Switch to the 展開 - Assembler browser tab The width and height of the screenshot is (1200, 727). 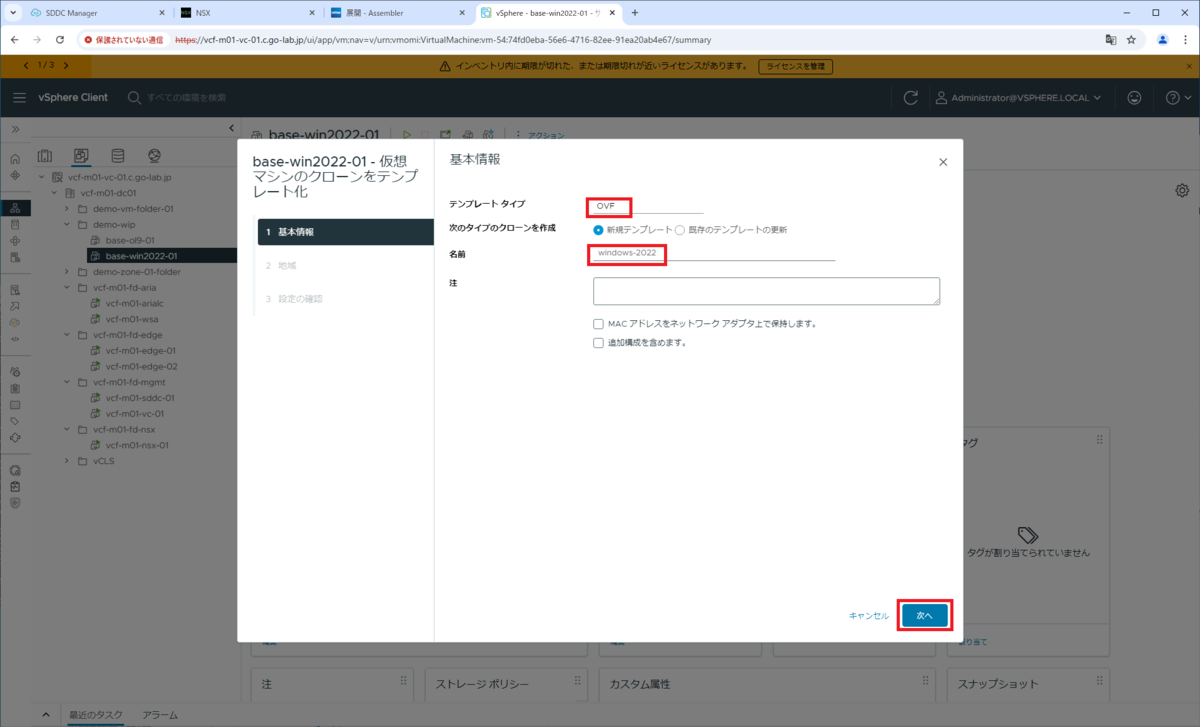tap(396, 13)
